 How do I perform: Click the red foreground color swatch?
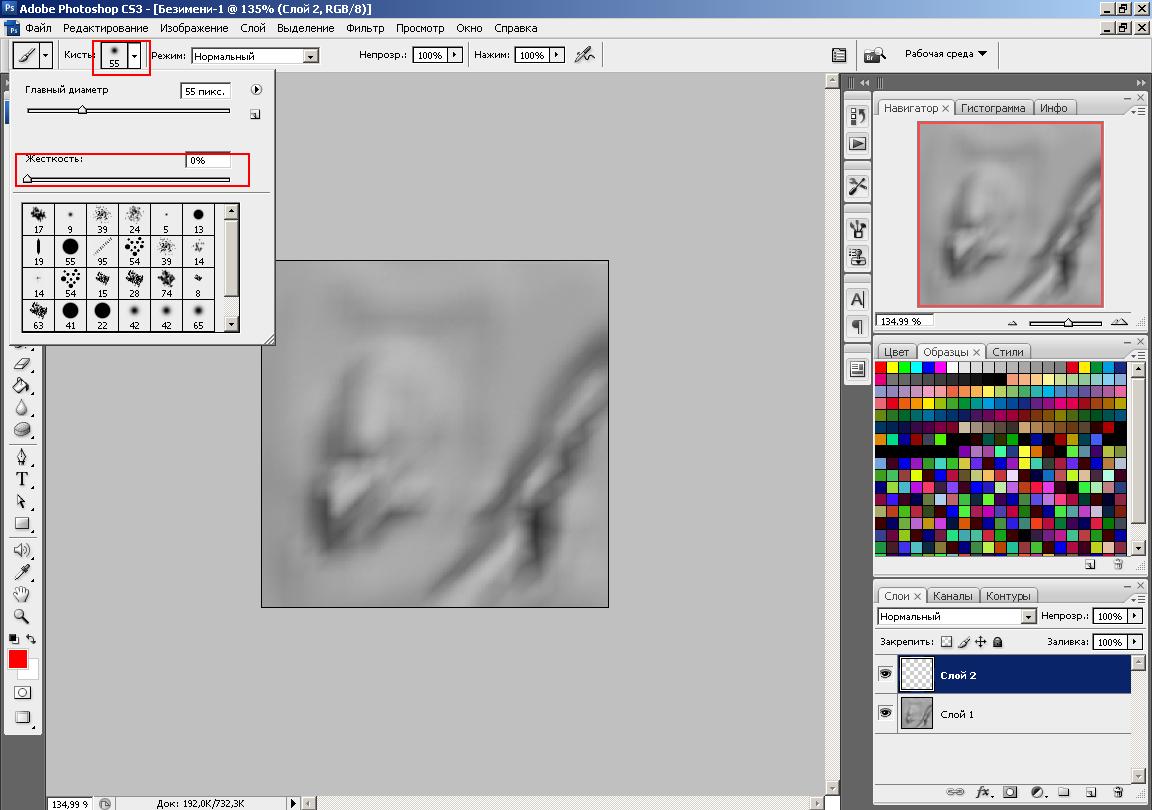pyautogui.click(x=18, y=659)
